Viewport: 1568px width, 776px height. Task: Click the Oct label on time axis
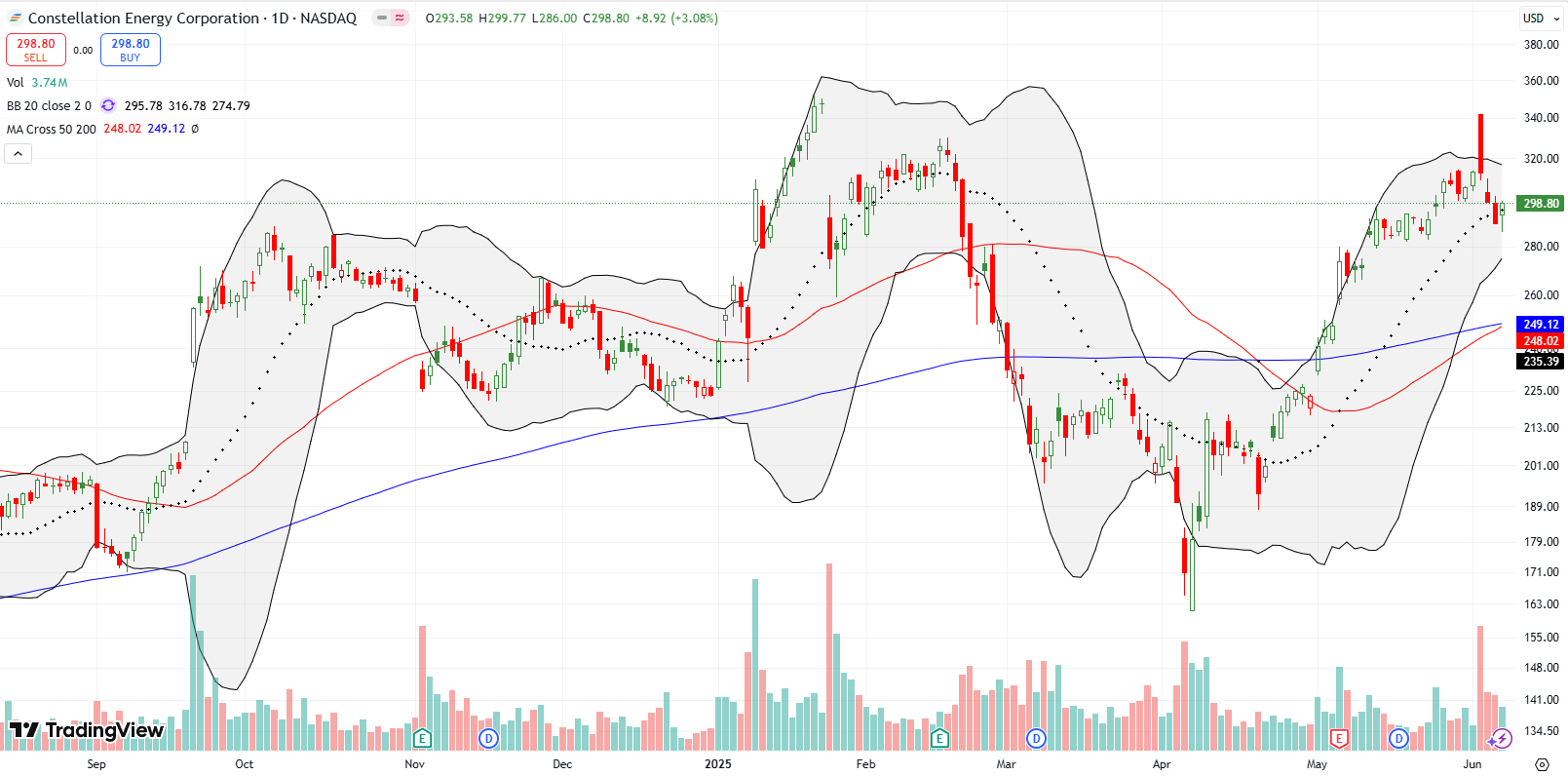pyautogui.click(x=245, y=764)
